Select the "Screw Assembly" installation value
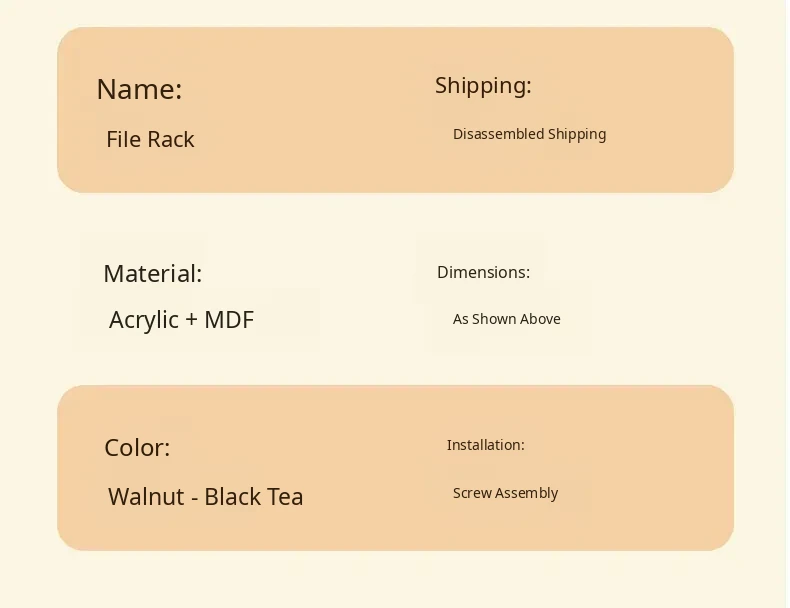The width and height of the screenshot is (790, 608). (505, 493)
